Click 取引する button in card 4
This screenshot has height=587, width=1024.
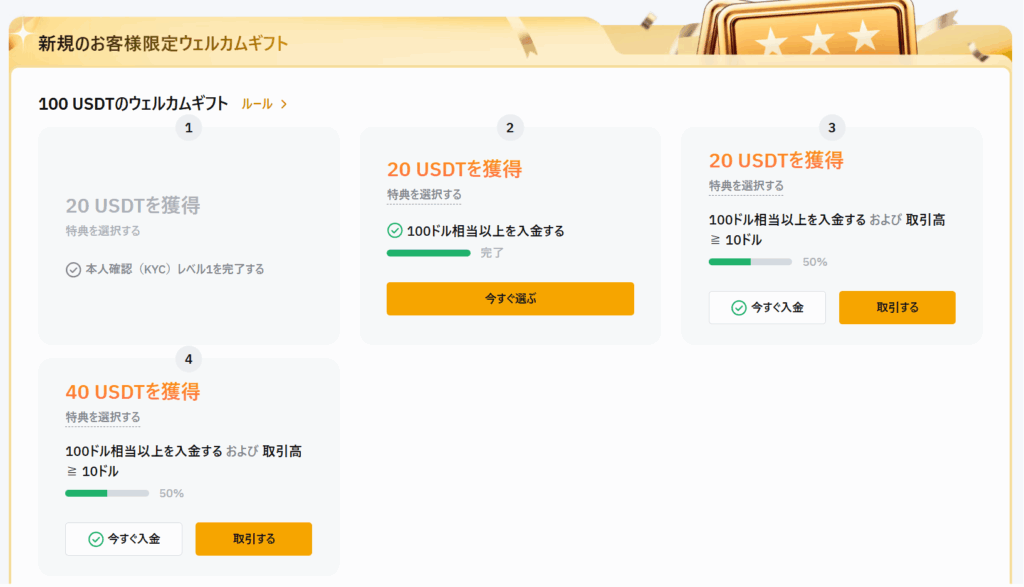pyautogui.click(x=253, y=539)
